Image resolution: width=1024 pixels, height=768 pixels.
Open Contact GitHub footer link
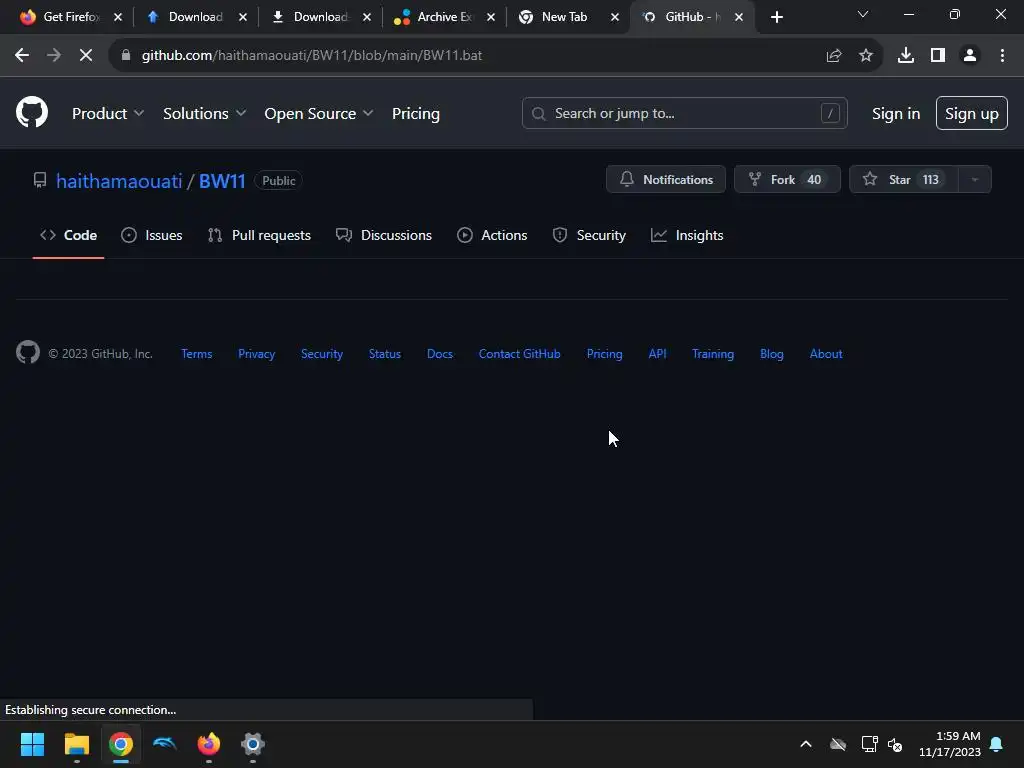tap(520, 354)
